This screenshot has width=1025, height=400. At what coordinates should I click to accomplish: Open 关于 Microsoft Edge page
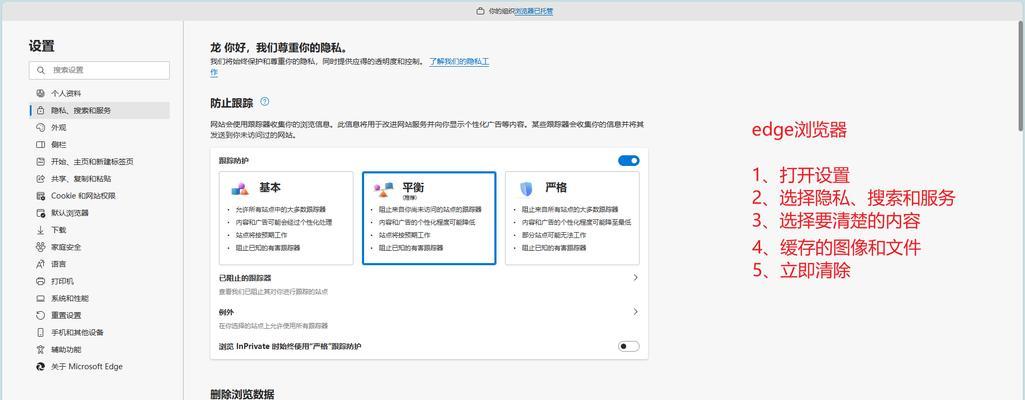click(x=100, y=367)
